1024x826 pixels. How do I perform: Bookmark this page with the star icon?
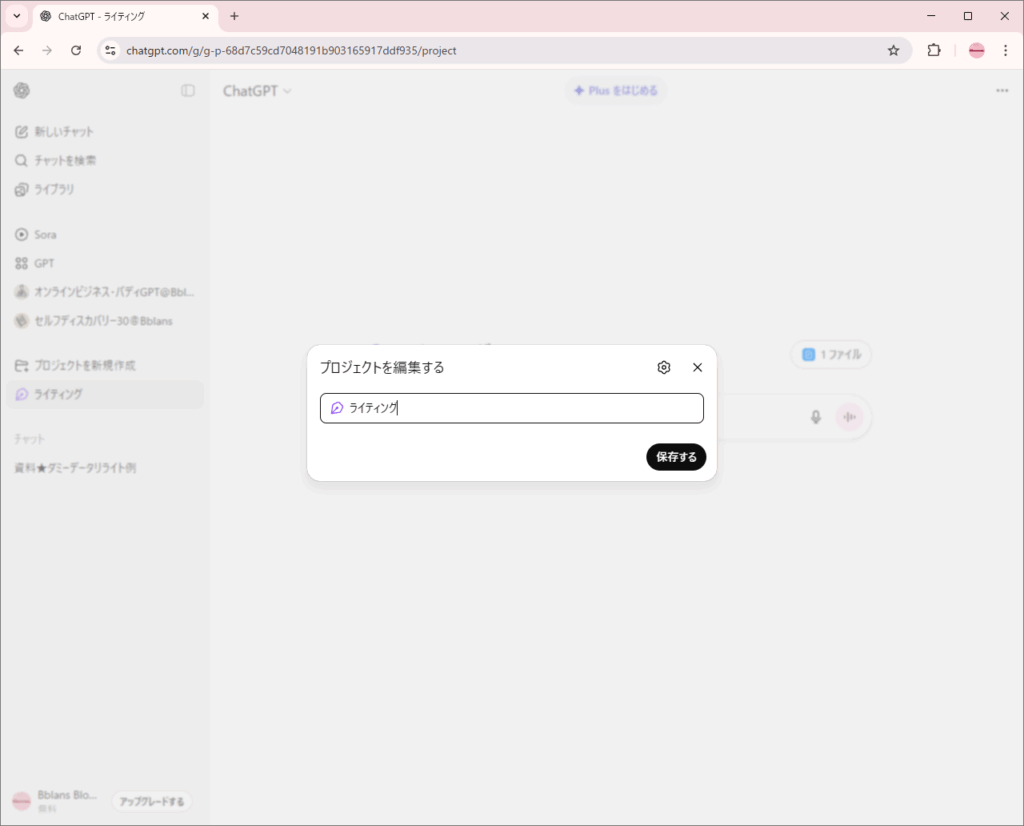[x=894, y=50]
